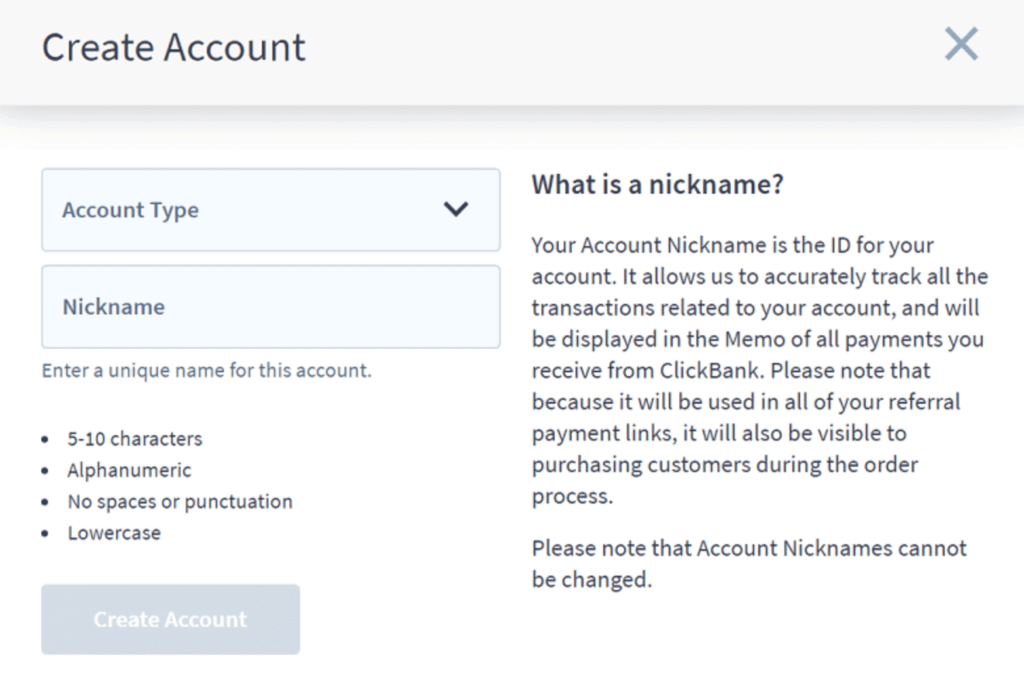Click the bullet dot beside '5-10 characters'

point(44,439)
